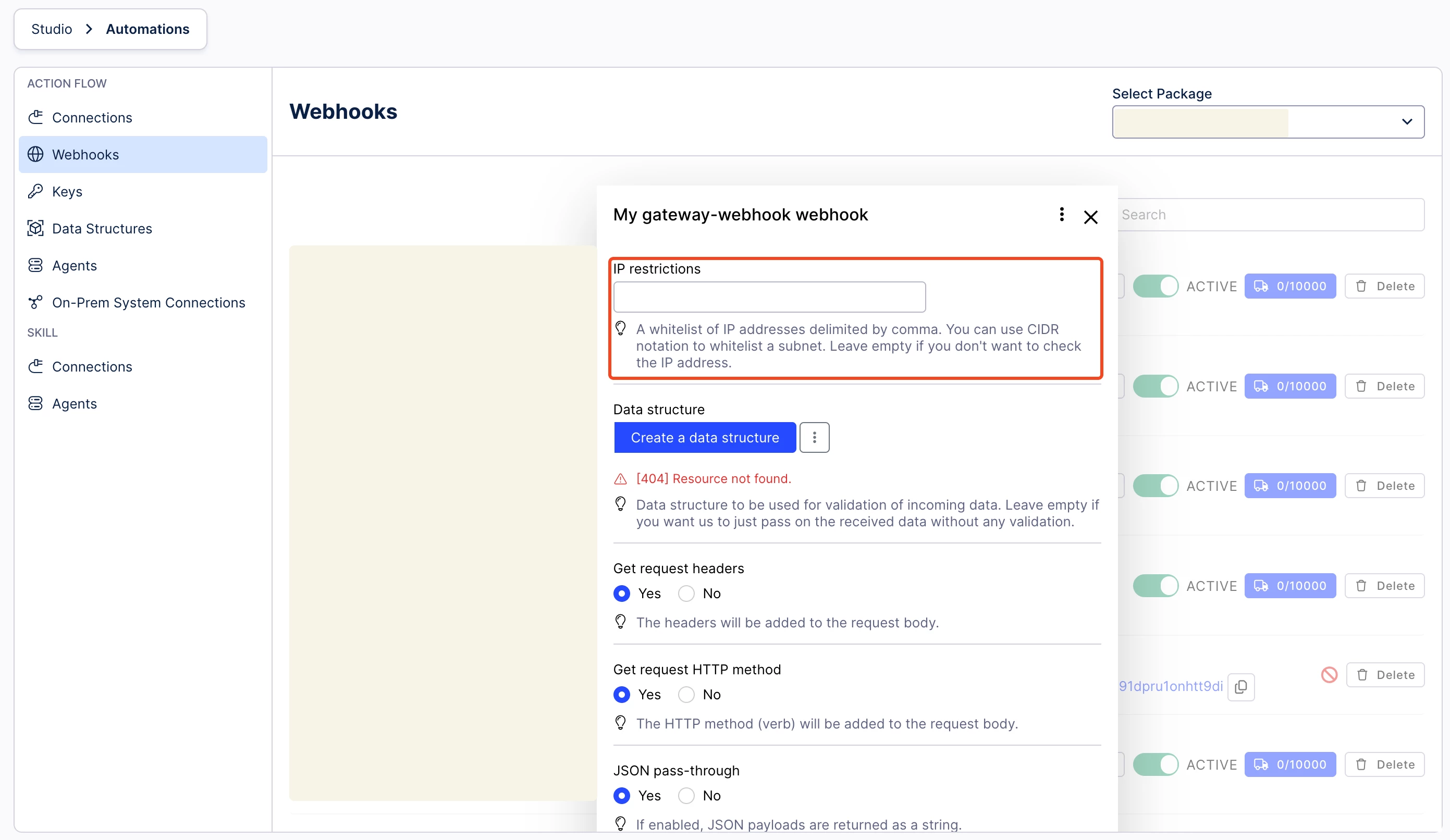Open the three-dot menu in webhook dialog header

coord(1061,215)
